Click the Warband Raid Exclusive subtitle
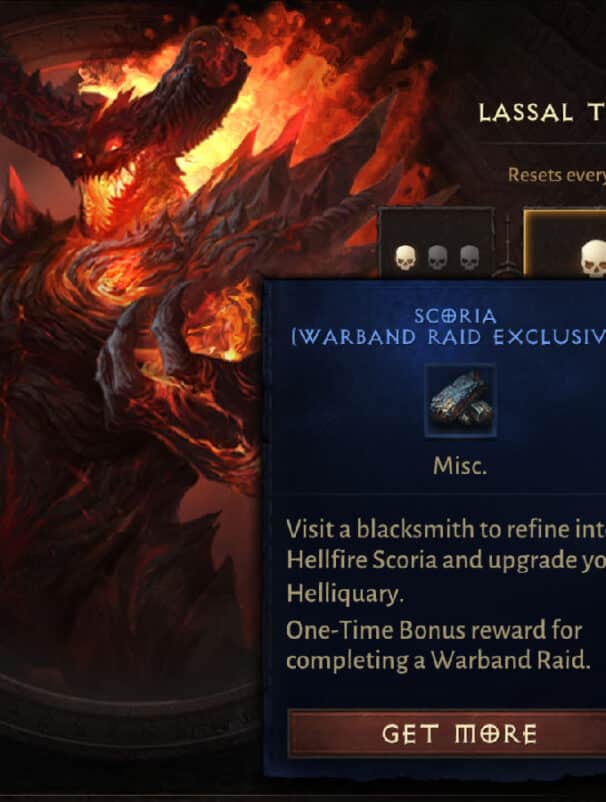The width and height of the screenshot is (606, 802). click(448, 337)
